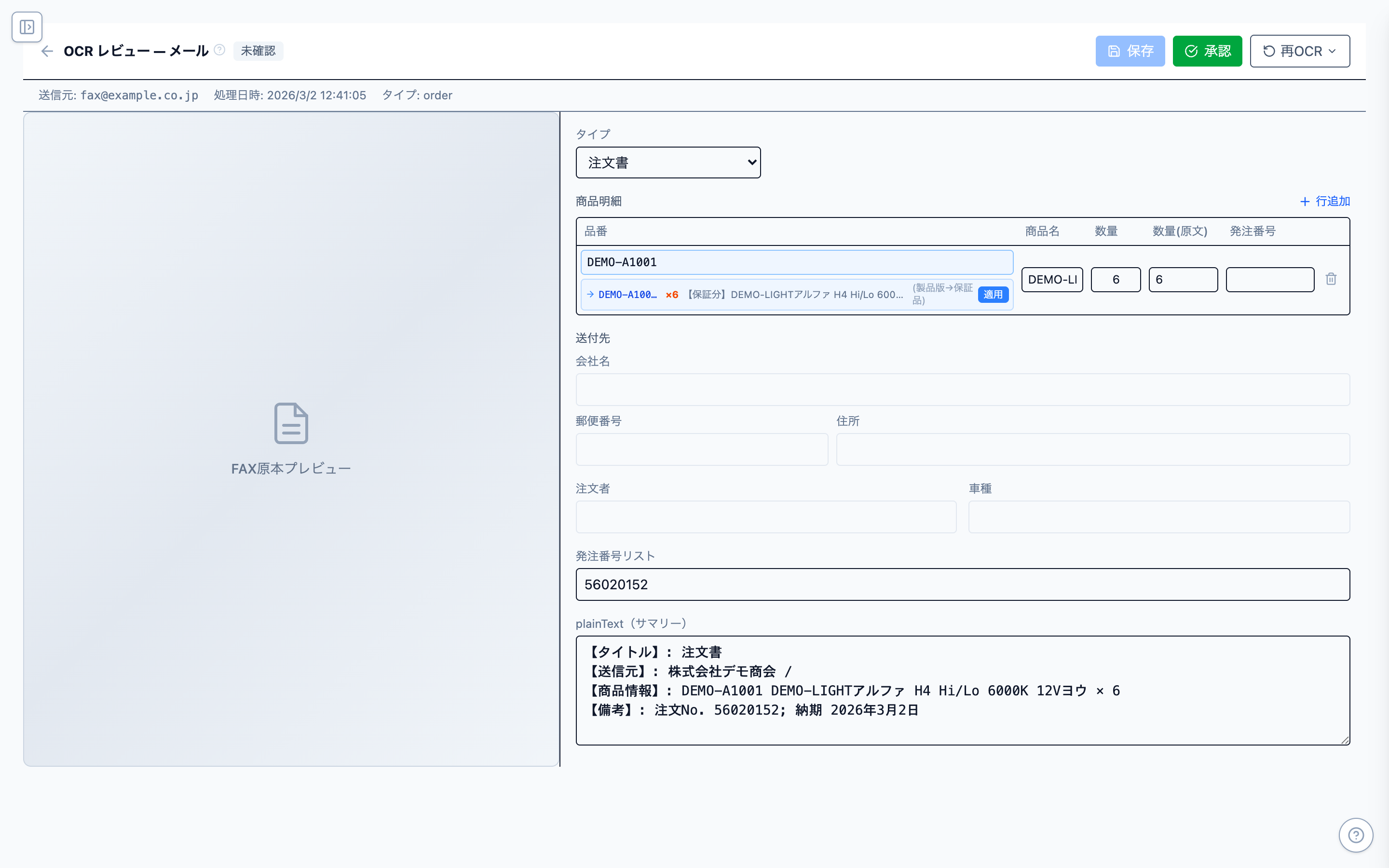Edit the 発注番号リスト value 56020152
The width and height of the screenshot is (1389, 868).
point(962,584)
